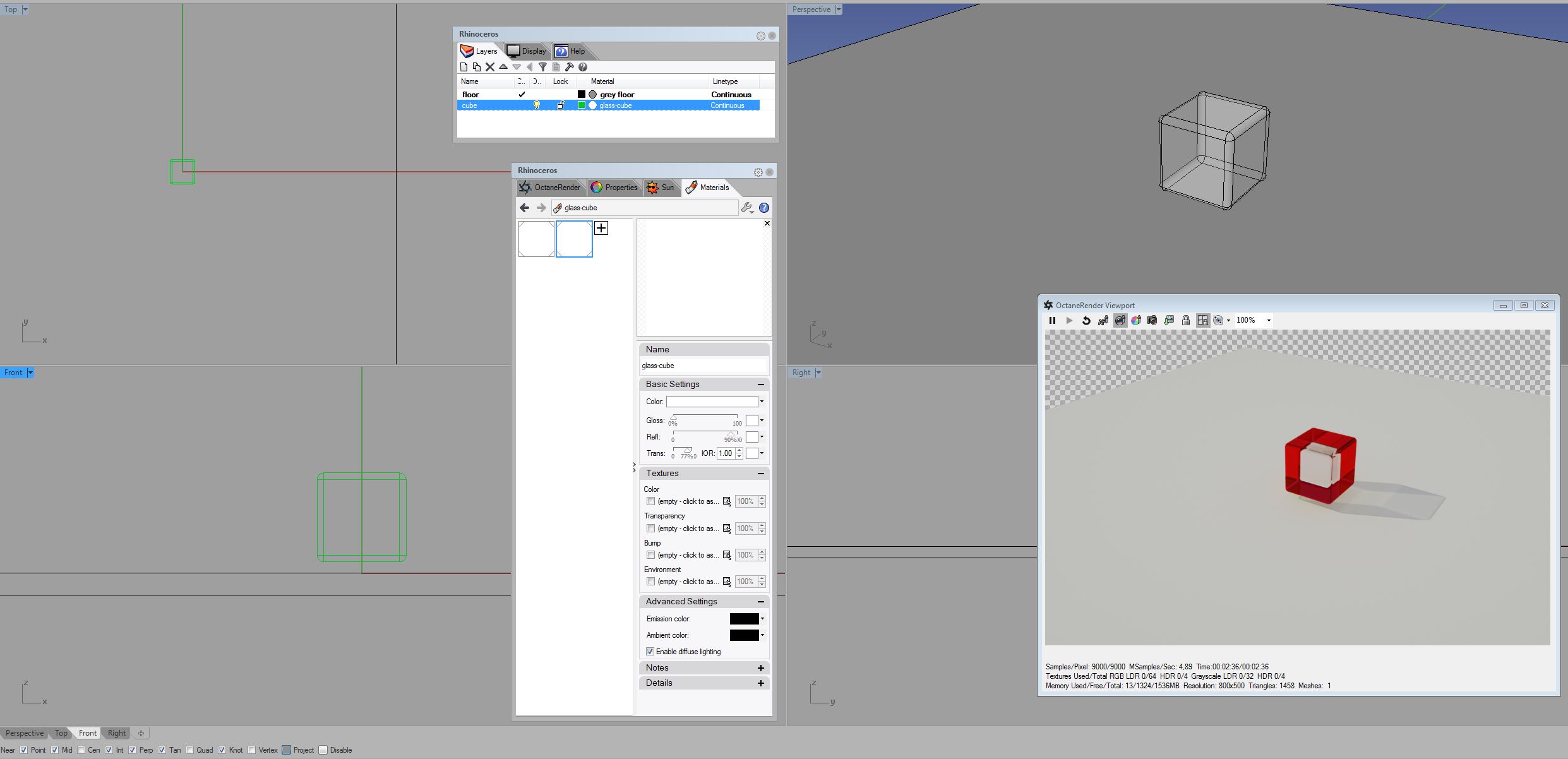Pause the OctaneRender viewport rendering
The height and width of the screenshot is (759, 1568).
point(1052,321)
